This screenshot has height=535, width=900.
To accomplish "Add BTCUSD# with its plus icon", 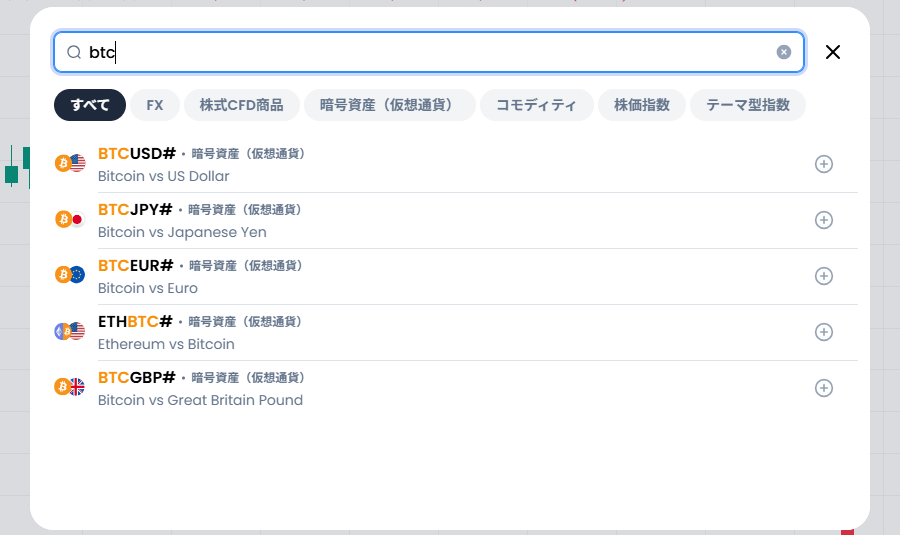I will click(x=824, y=164).
